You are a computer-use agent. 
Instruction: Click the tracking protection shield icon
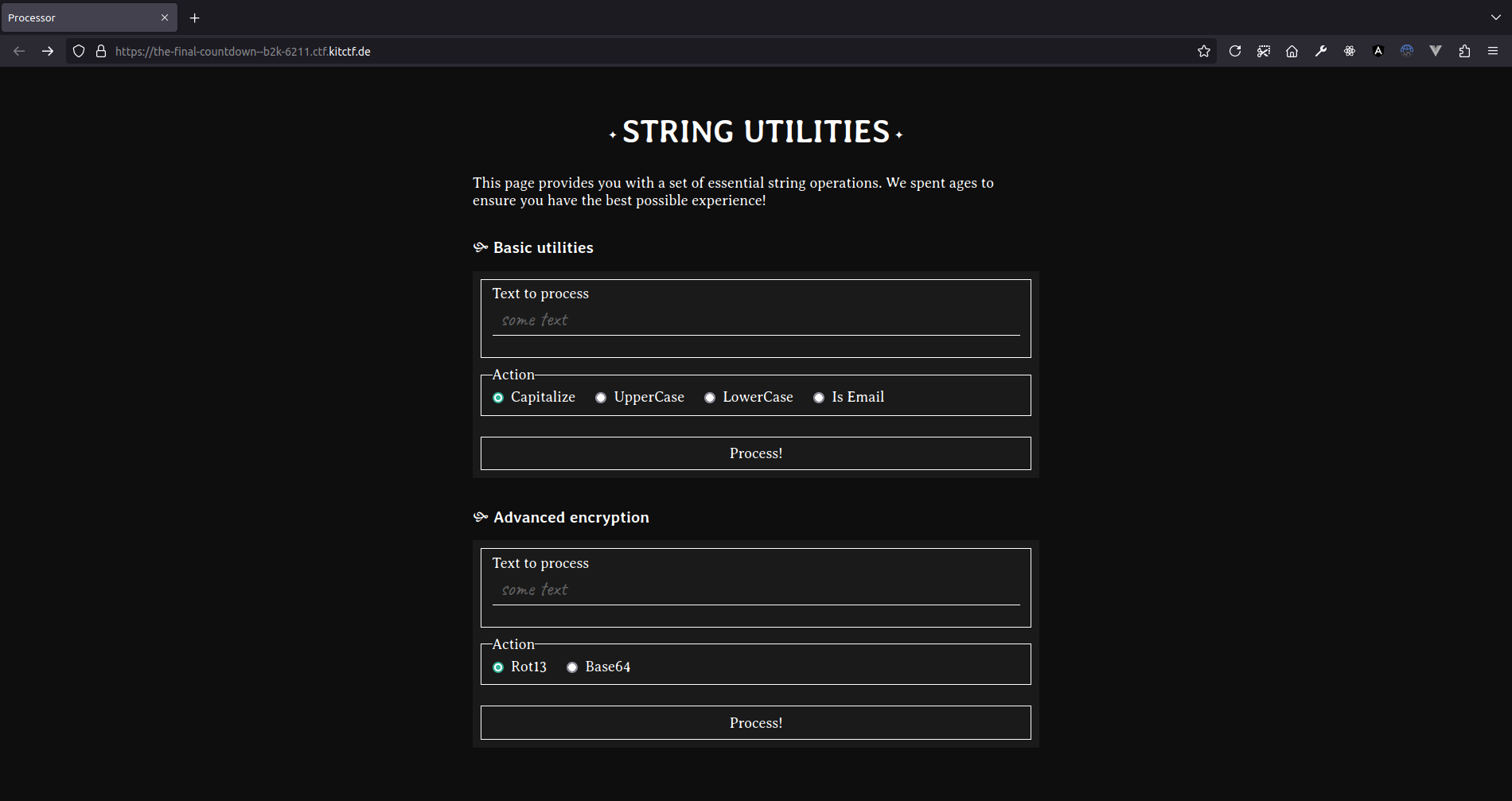(78, 51)
